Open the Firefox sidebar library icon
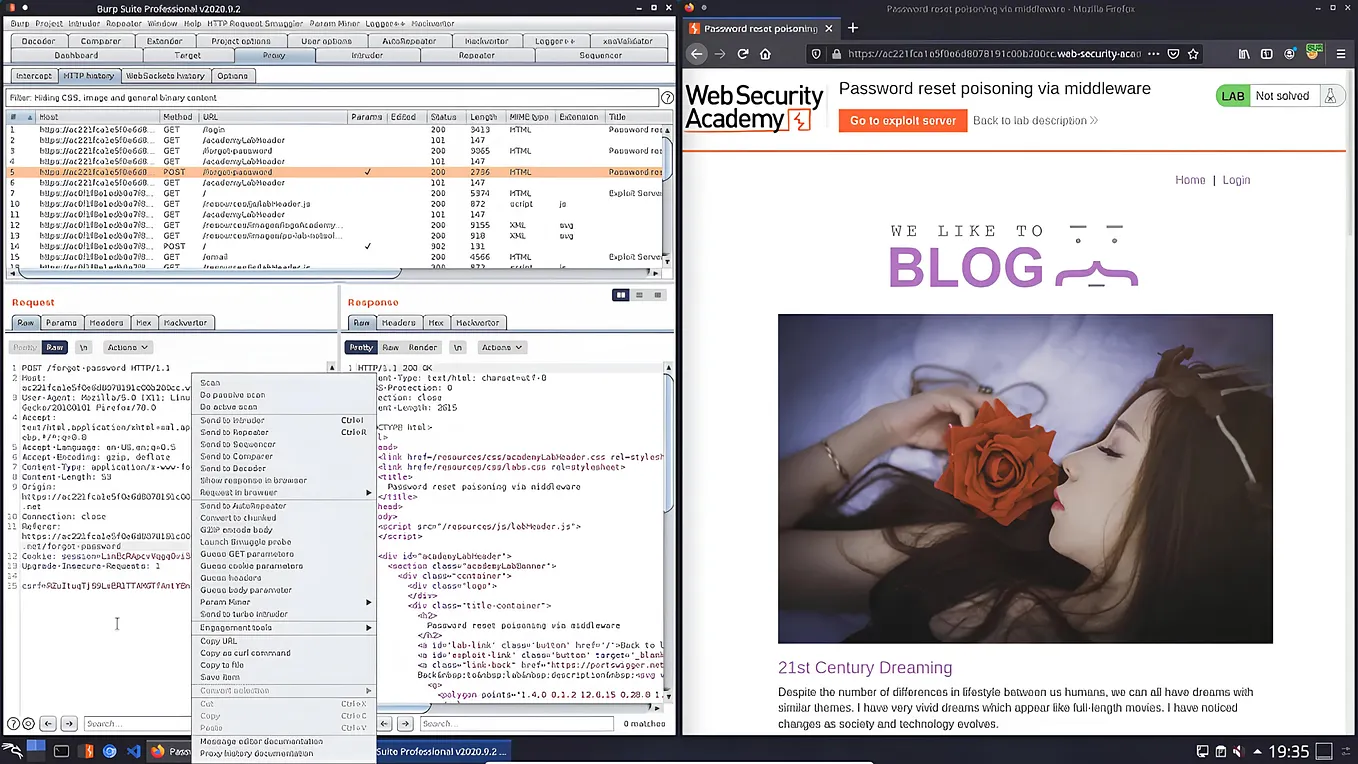The height and width of the screenshot is (764, 1358). point(1242,54)
